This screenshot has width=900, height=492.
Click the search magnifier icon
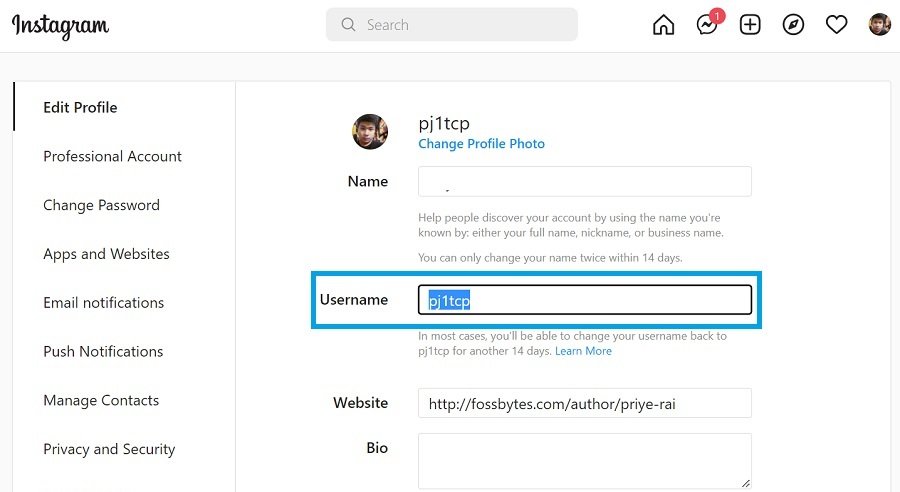pyautogui.click(x=348, y=25)
